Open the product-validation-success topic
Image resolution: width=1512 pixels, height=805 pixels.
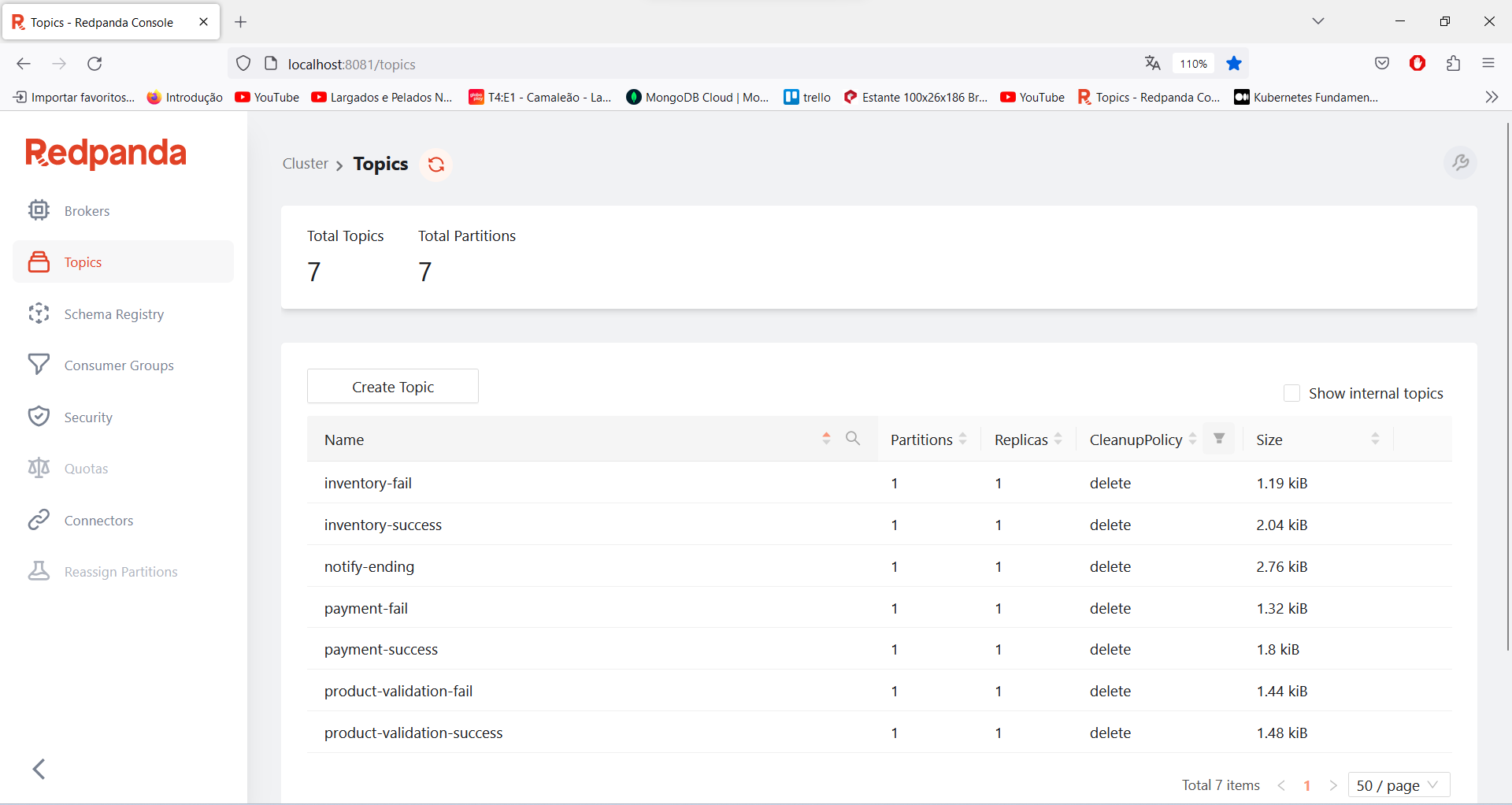[x=413, y=733]
